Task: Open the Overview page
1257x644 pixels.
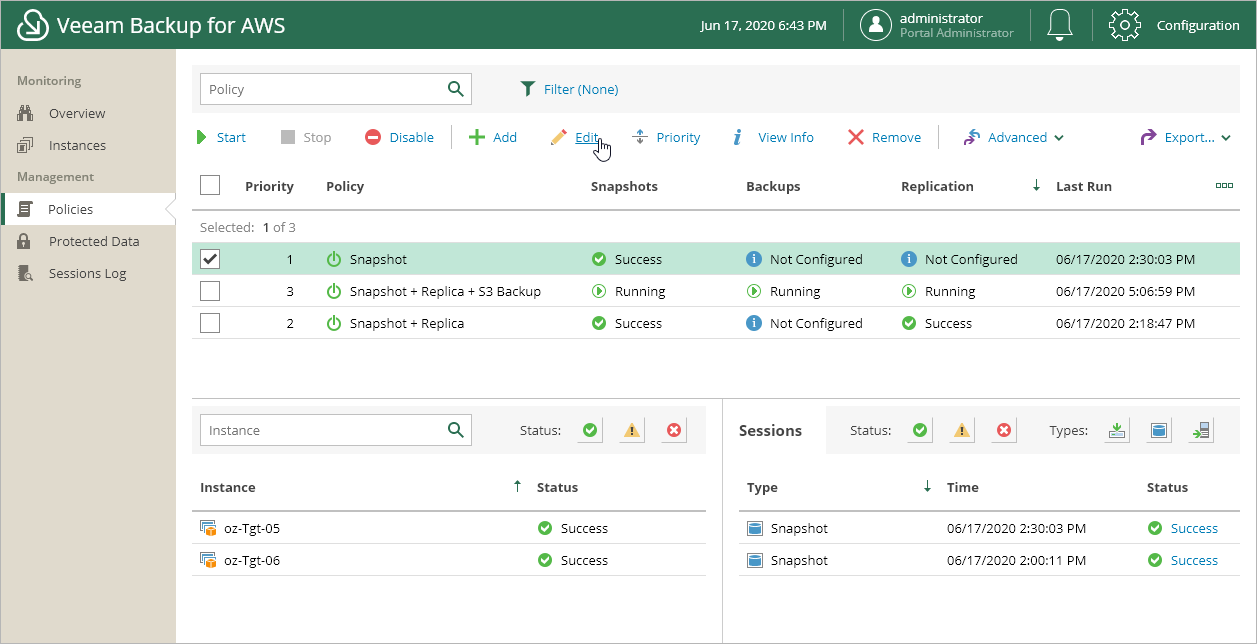Action: (77, 113)
